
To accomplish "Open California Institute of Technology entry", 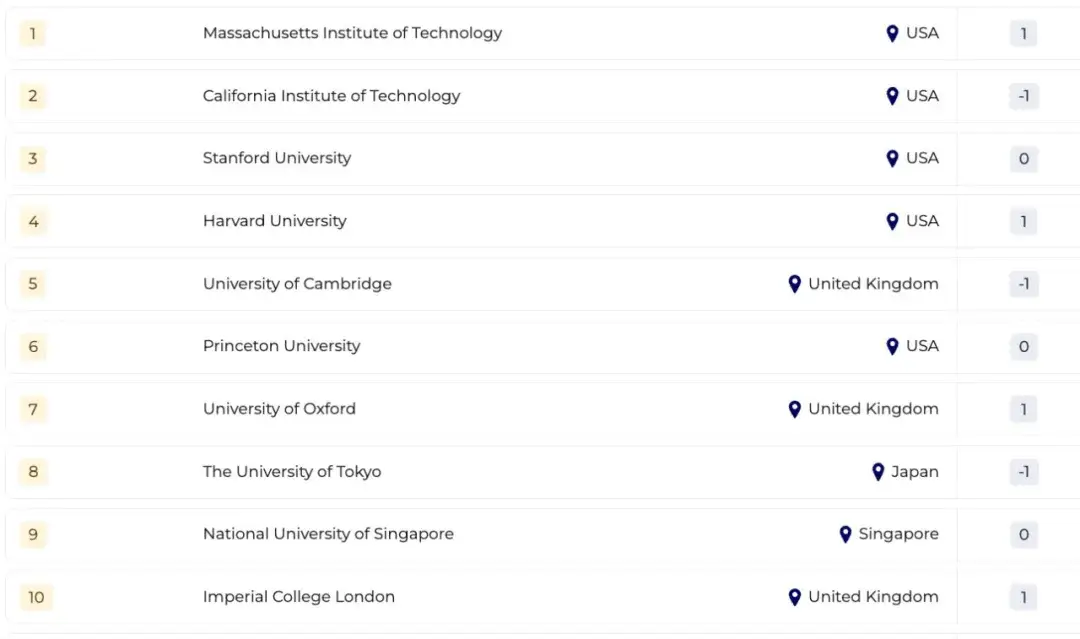I will pos(331,96).
